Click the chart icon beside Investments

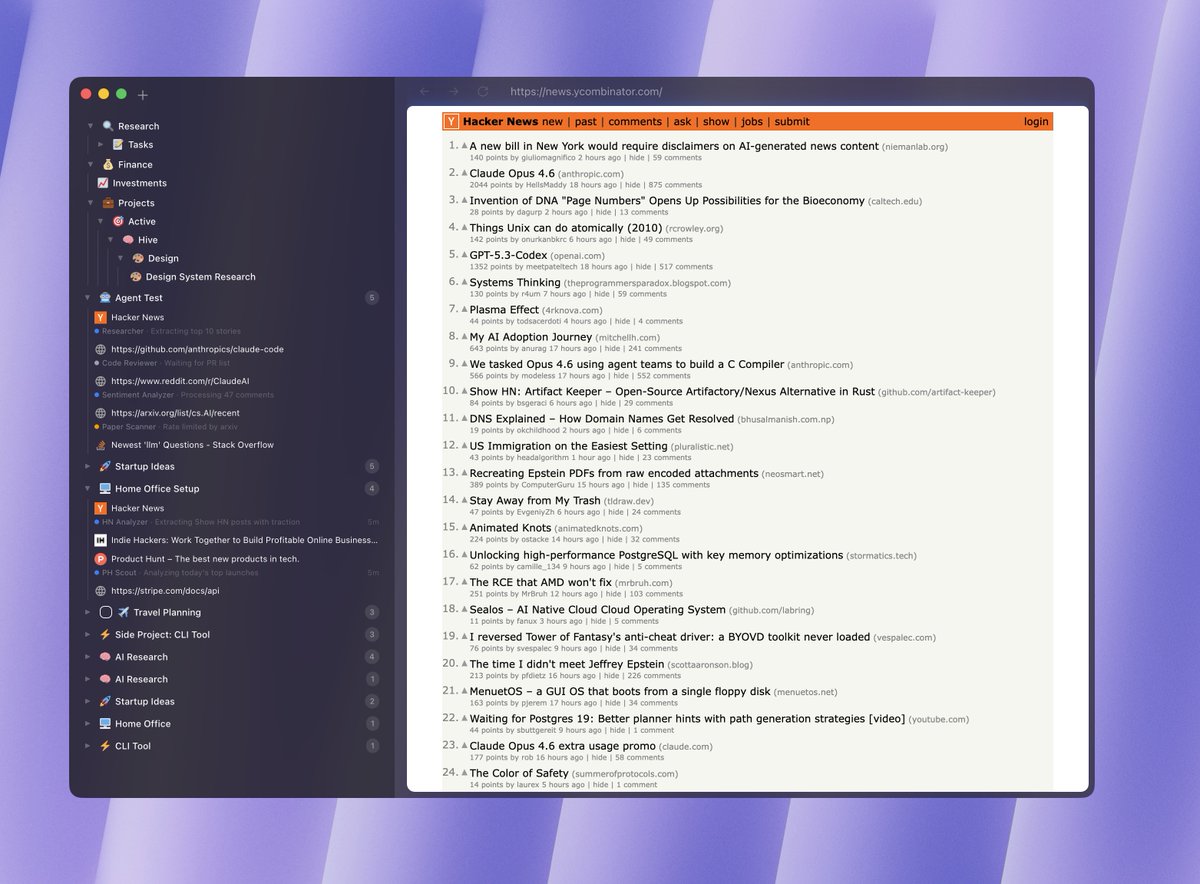pos(102,183)
